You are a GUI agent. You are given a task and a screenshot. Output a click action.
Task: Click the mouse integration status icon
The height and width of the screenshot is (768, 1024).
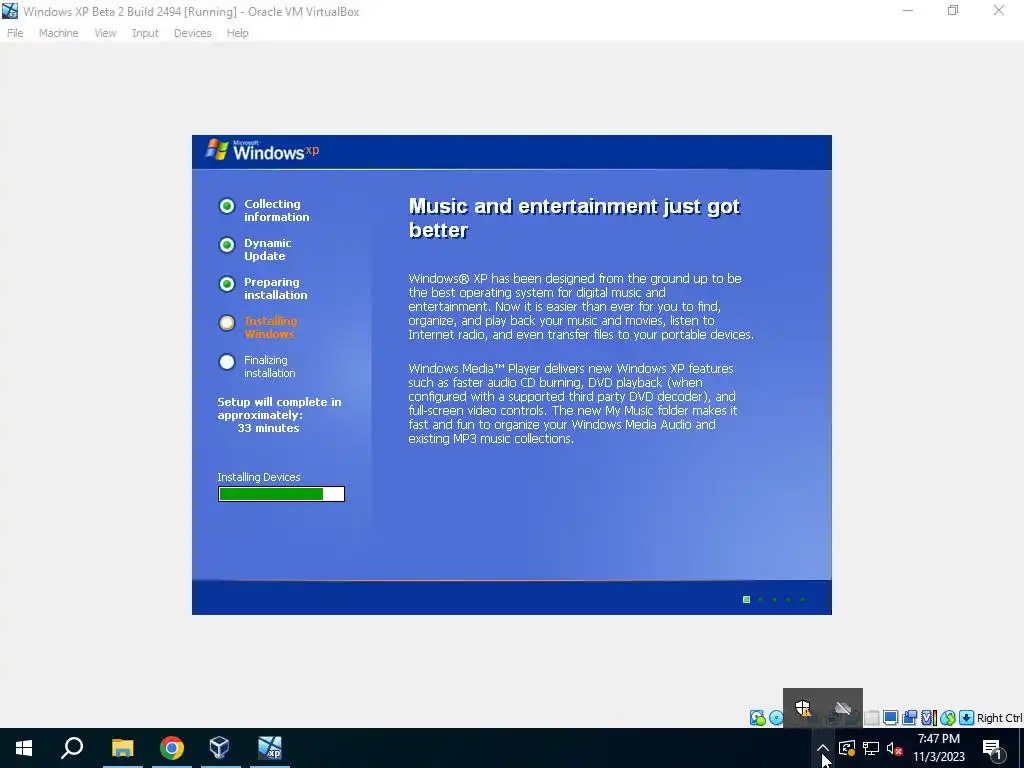[948, 718]
